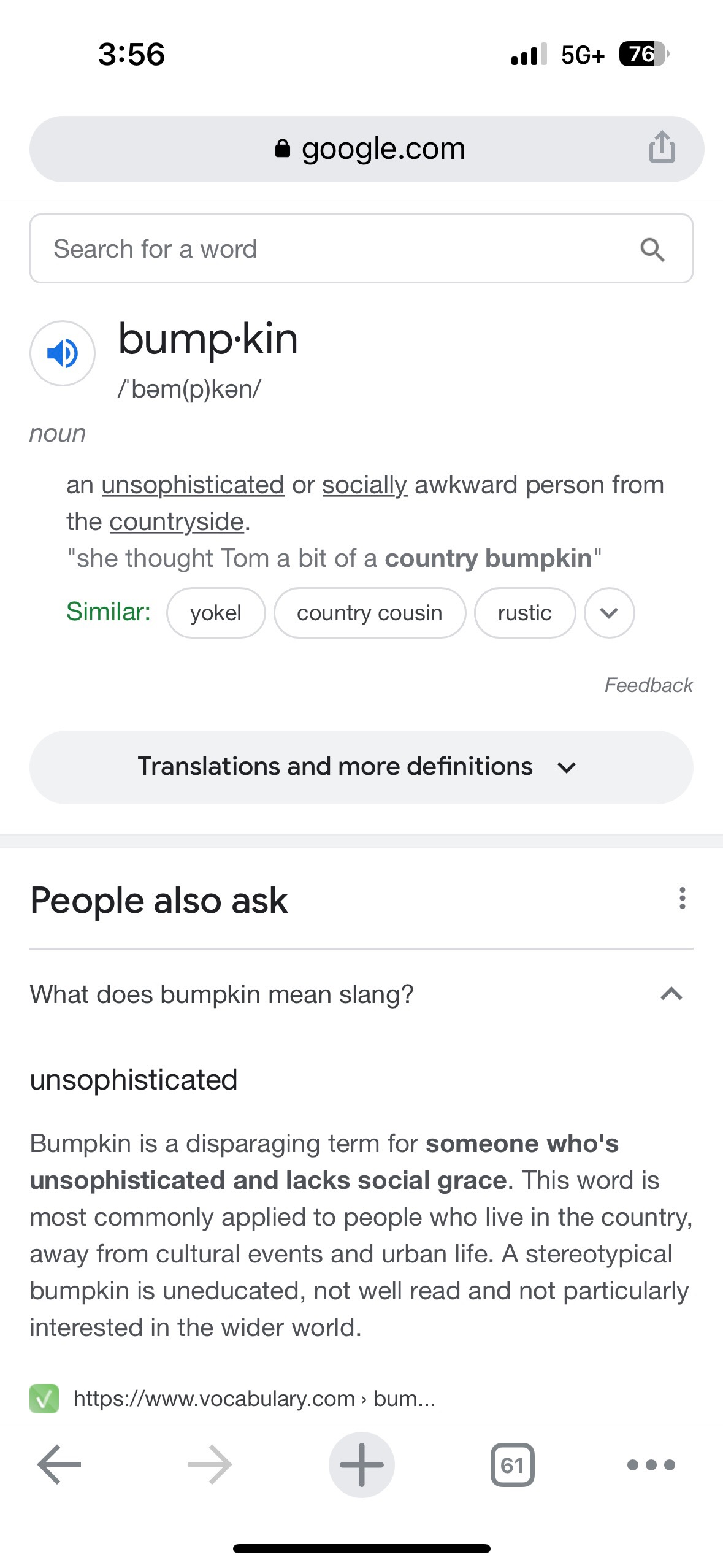This screenshot has height=1568, width=723.
Task: Select the country cousin synonym chip
Action: (369, 613)
